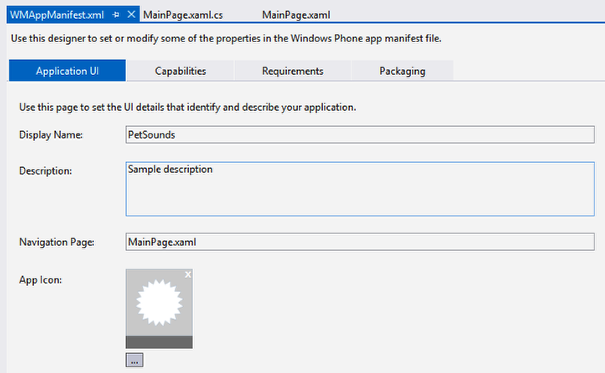Open the Application UI tab
The width and height of the screenshot is (605, 373).
coord(67,71)
